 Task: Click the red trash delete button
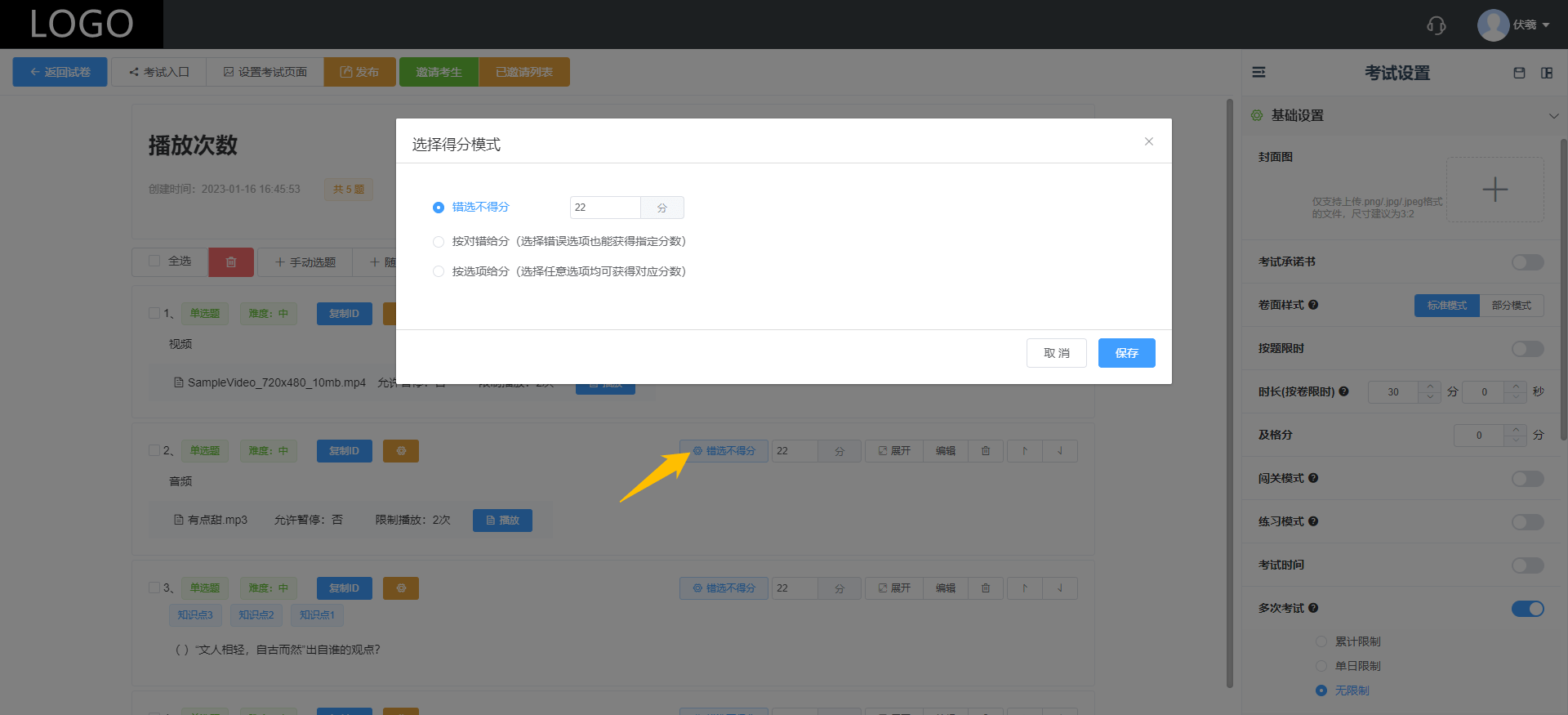[x=231, y=262]
